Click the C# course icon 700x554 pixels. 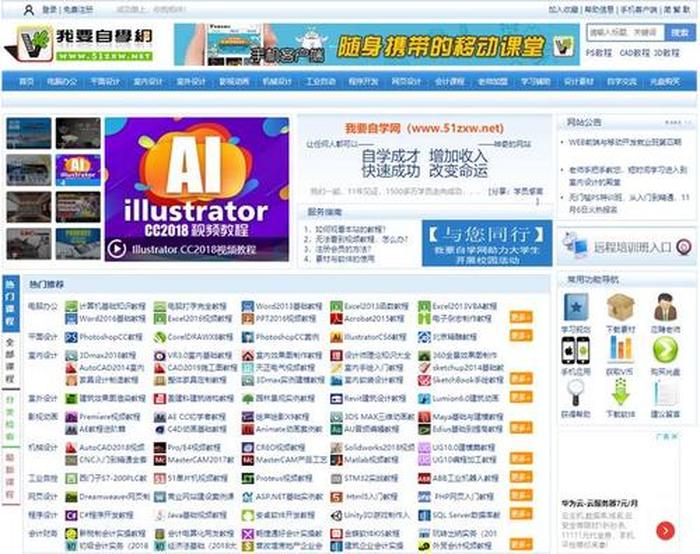(71, 515)
